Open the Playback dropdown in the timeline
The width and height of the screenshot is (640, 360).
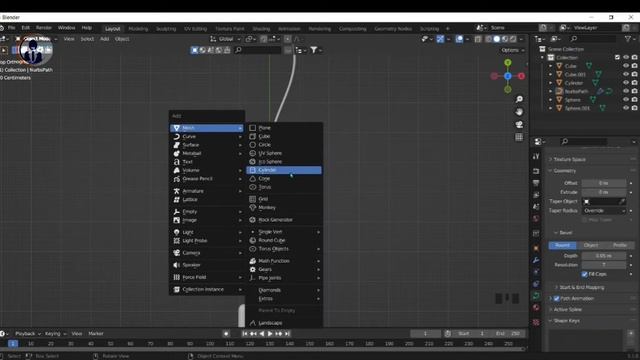click(27, 333)
